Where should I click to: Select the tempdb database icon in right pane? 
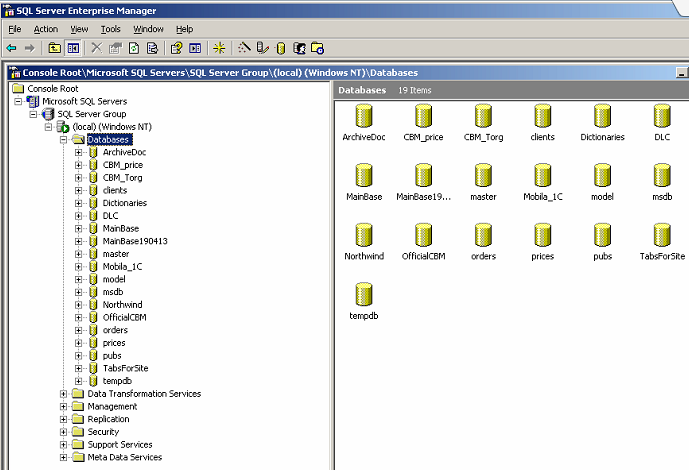(x=364, y=294)
